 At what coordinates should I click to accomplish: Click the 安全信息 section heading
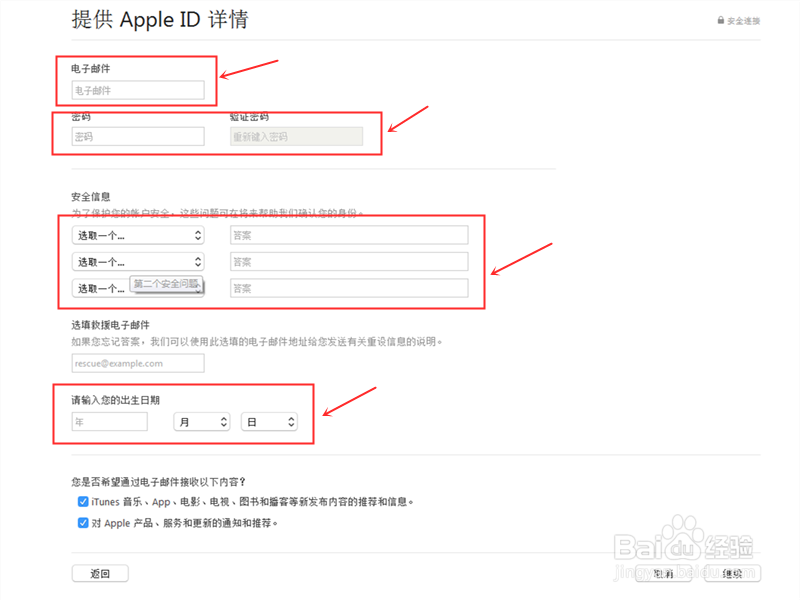click(x=91, y=196)
